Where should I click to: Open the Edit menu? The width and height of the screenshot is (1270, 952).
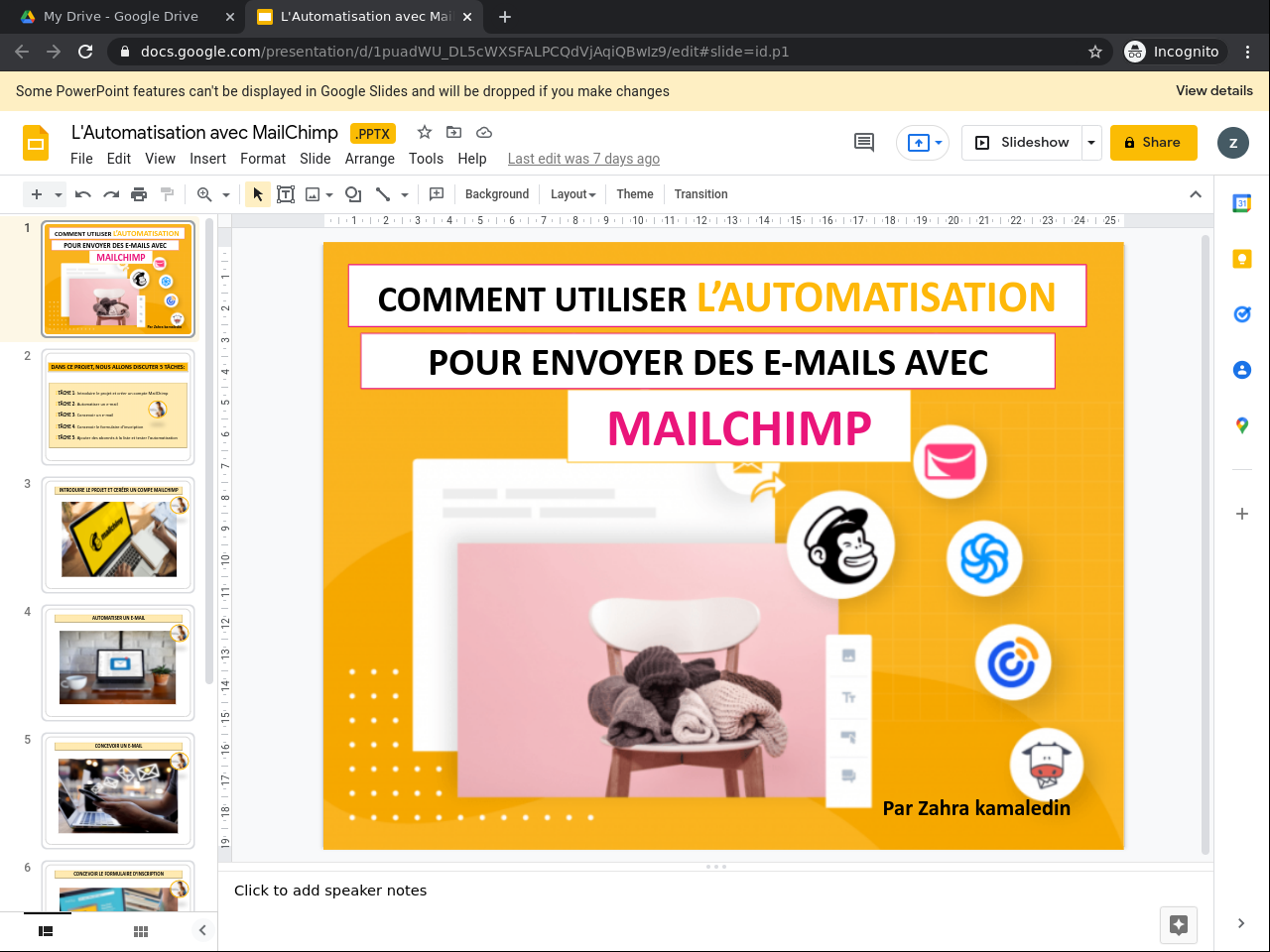(x=119, y=159)
